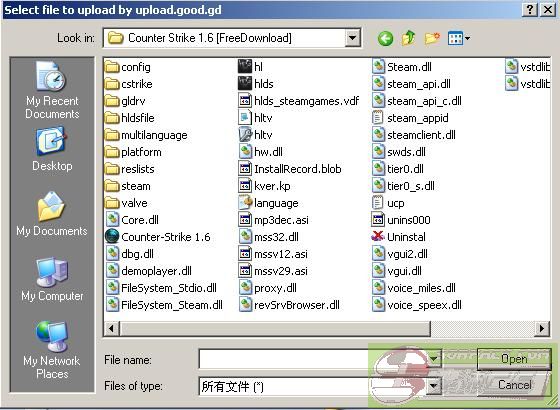The image size is (560, 410).
Task: Select the reslists folder
Action: (x=130, y=169)
